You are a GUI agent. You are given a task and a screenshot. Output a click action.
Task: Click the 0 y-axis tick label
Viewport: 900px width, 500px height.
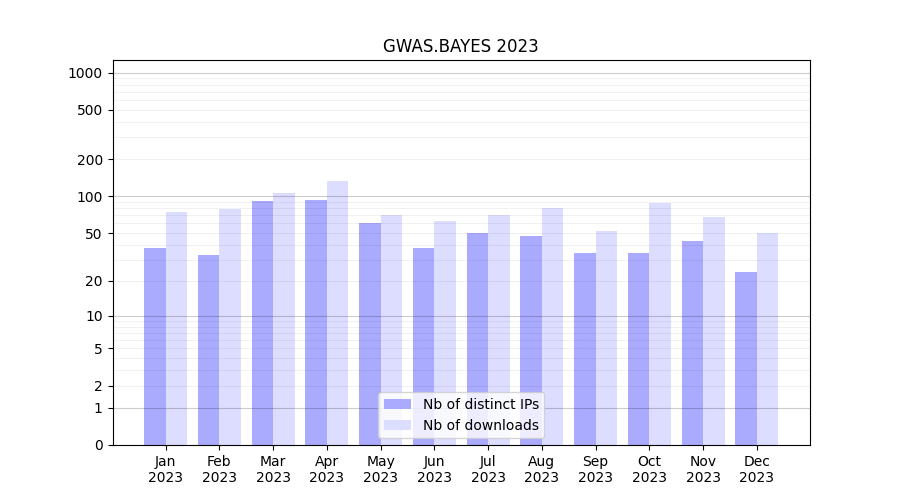pos(98,445)
